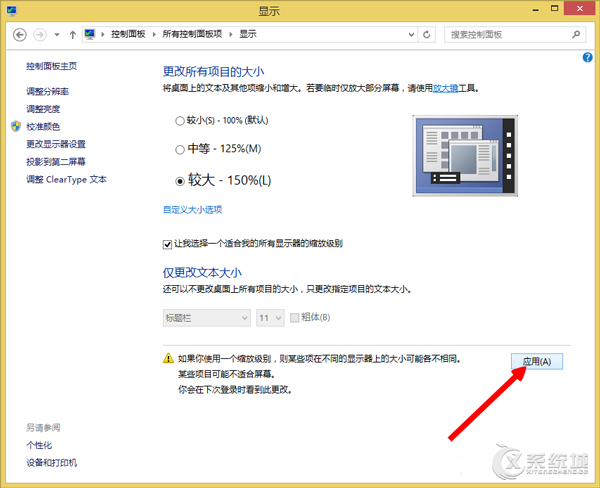Go to 控制面板主页
Image resolution: width=600 pixels, height=488 pixels.
pos(52,66)
